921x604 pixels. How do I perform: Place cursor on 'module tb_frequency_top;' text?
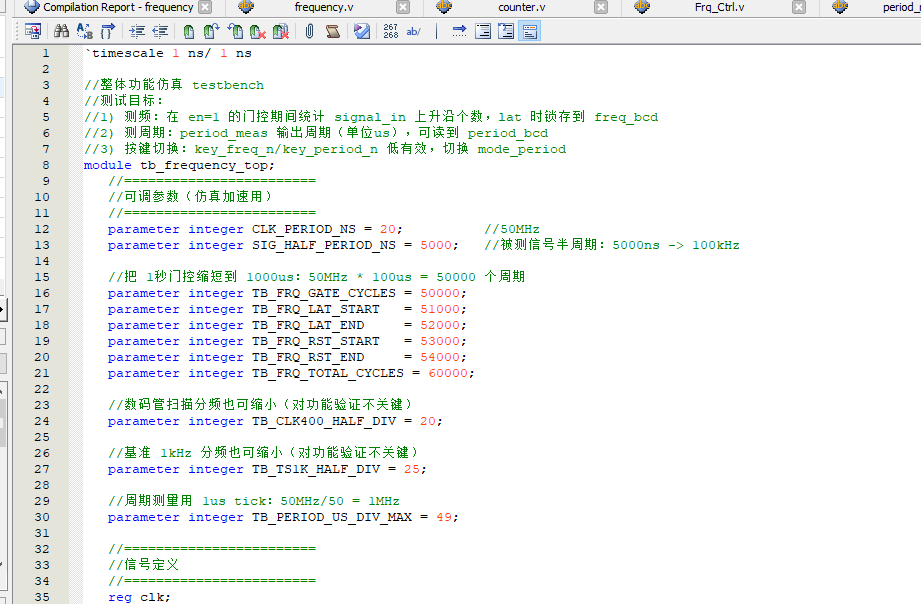179,165
